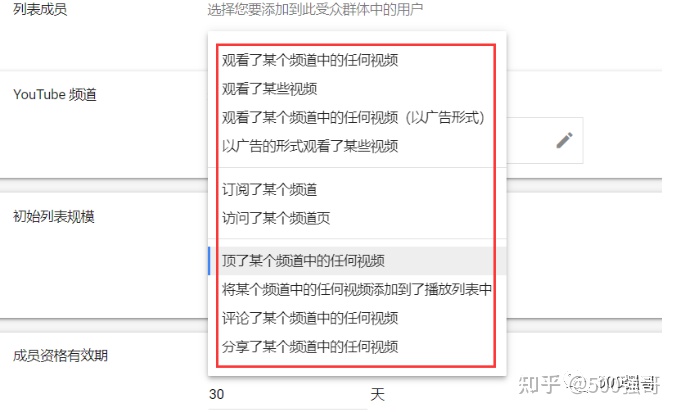Click the 天 unit text
The height and width of the screenshot is (412, 677).
[377, 394]
